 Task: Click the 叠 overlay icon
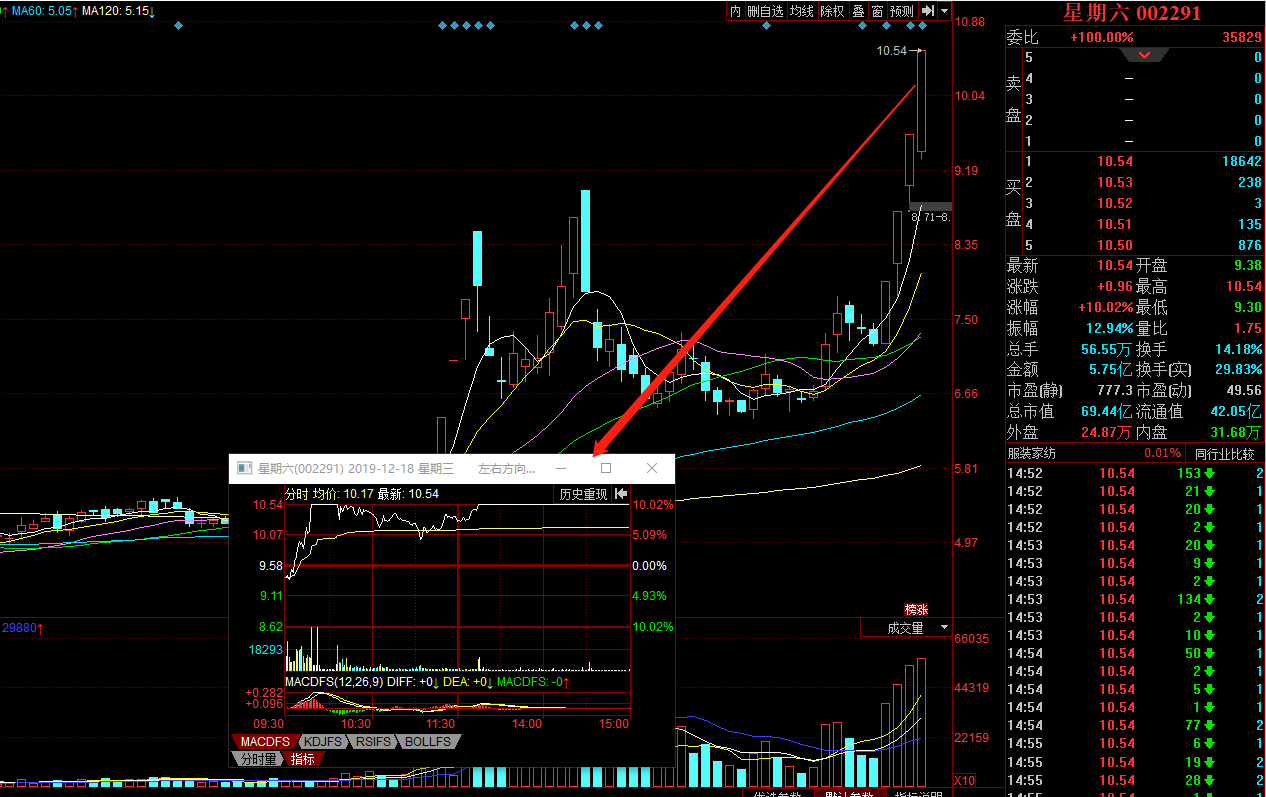tap(858, 11)
